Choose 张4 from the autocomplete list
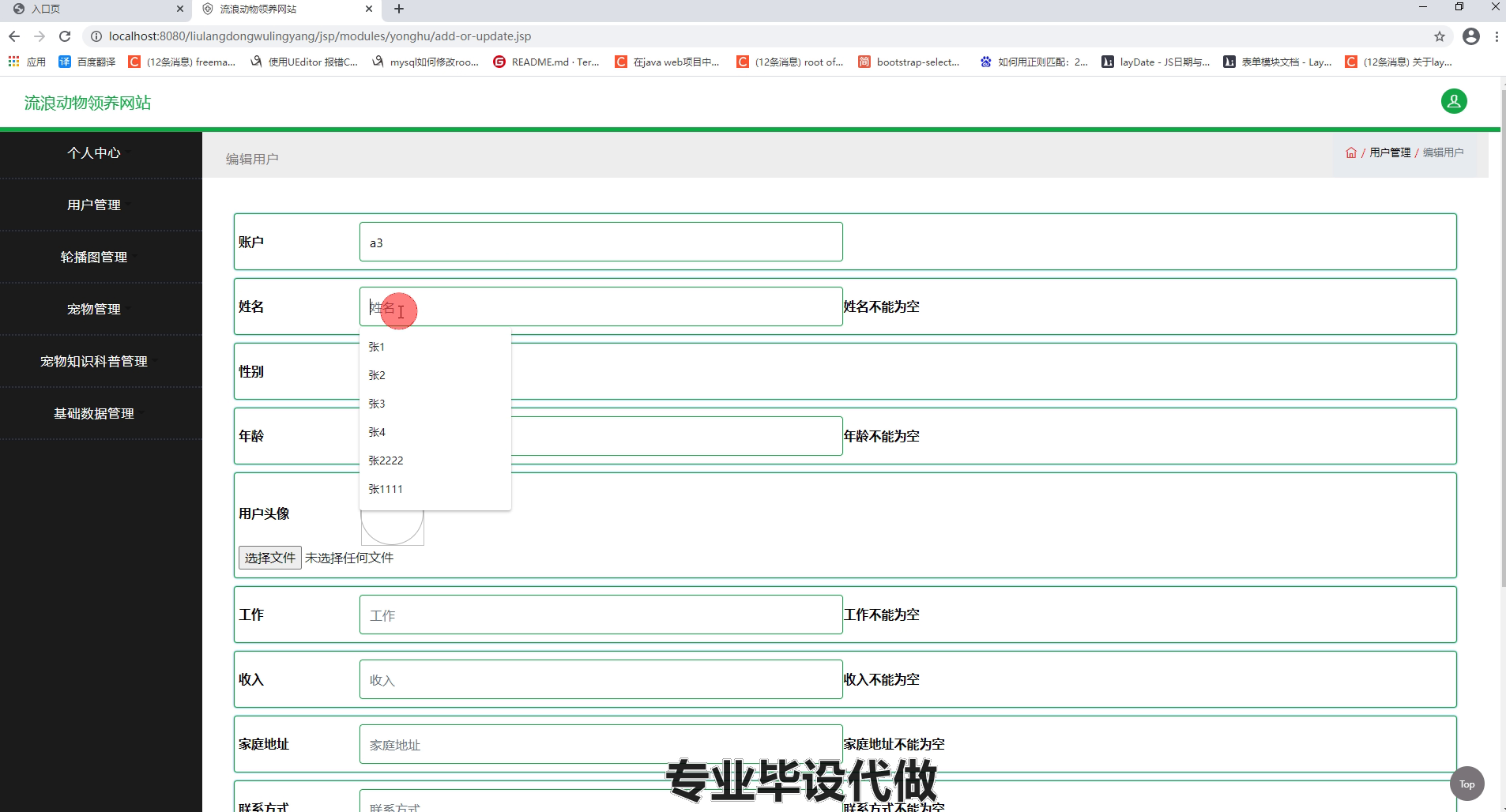Viewport: 1506px width, 812px height. tap(435, 432)
